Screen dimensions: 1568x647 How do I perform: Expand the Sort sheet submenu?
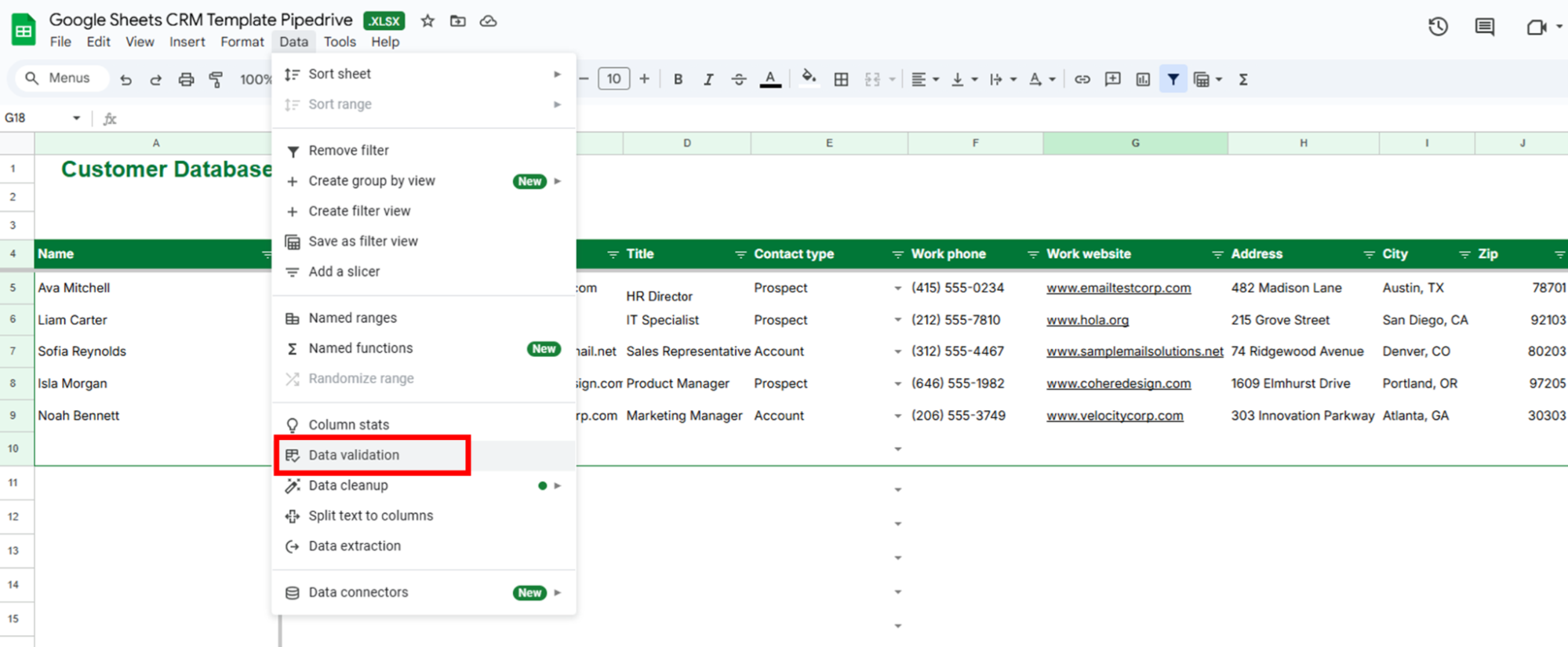point(424,74)
